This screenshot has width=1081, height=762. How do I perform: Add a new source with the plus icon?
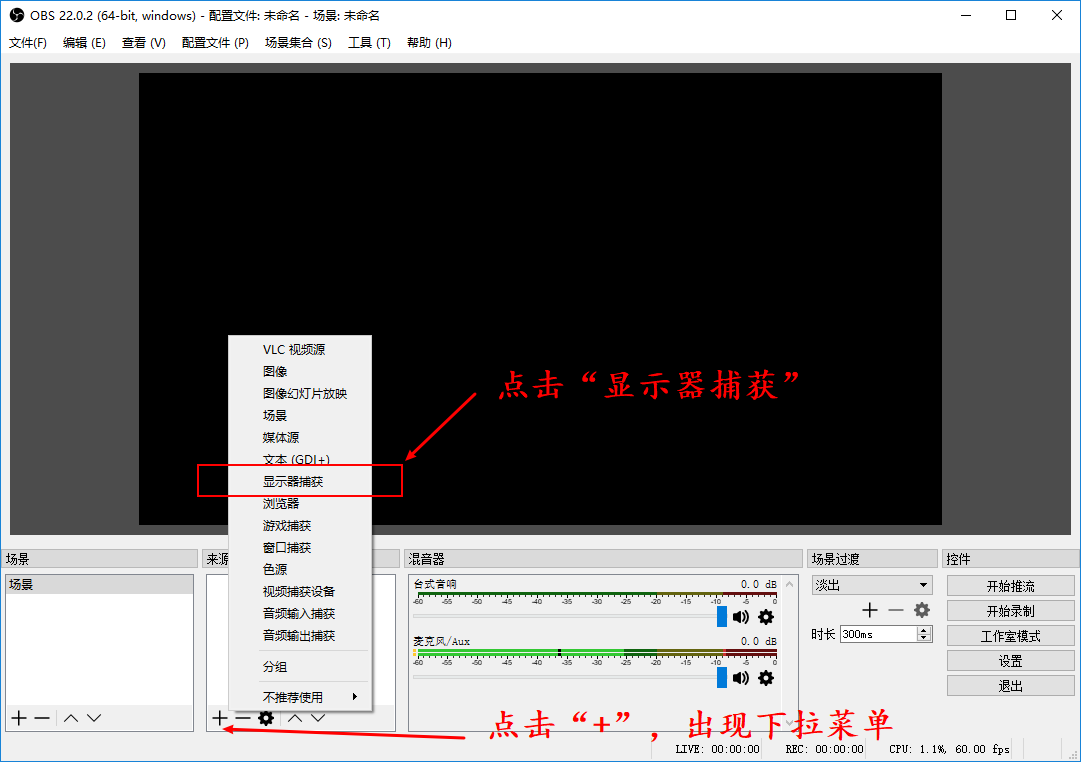219,718
